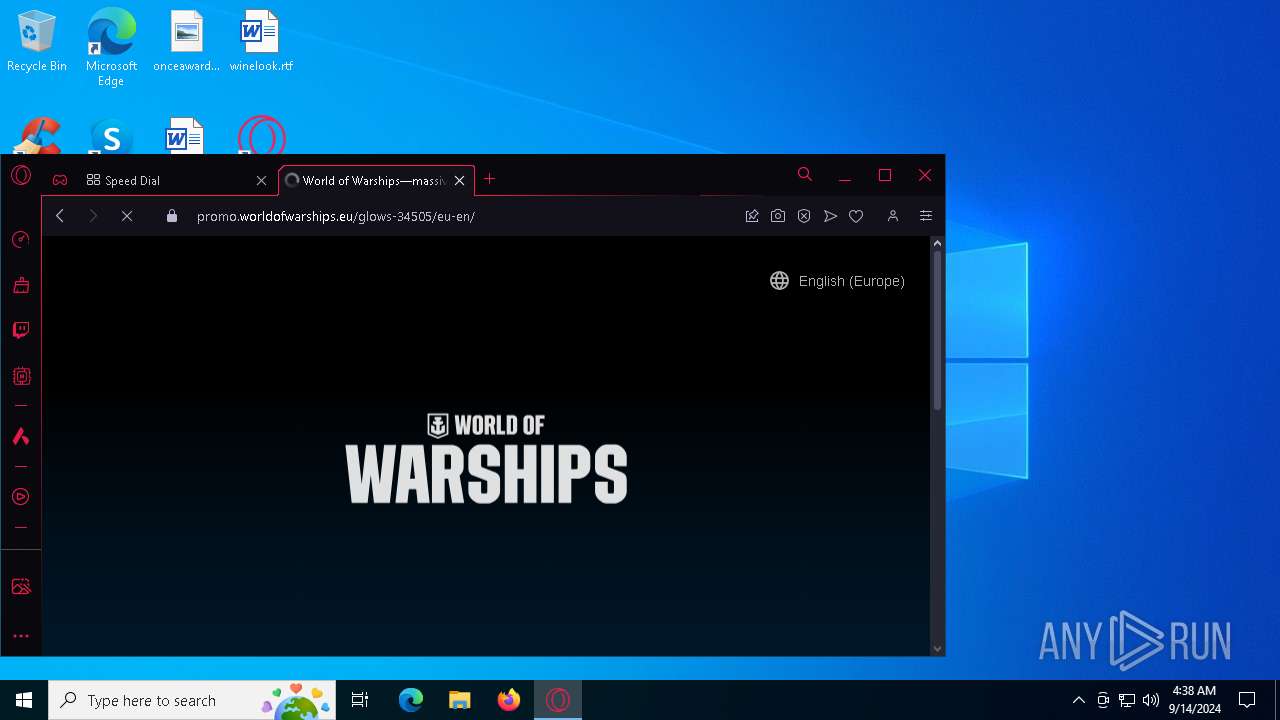This screenshot has height=720, width=1280.
Task: Select the World of Warships tab
Action: coord(376,181)
